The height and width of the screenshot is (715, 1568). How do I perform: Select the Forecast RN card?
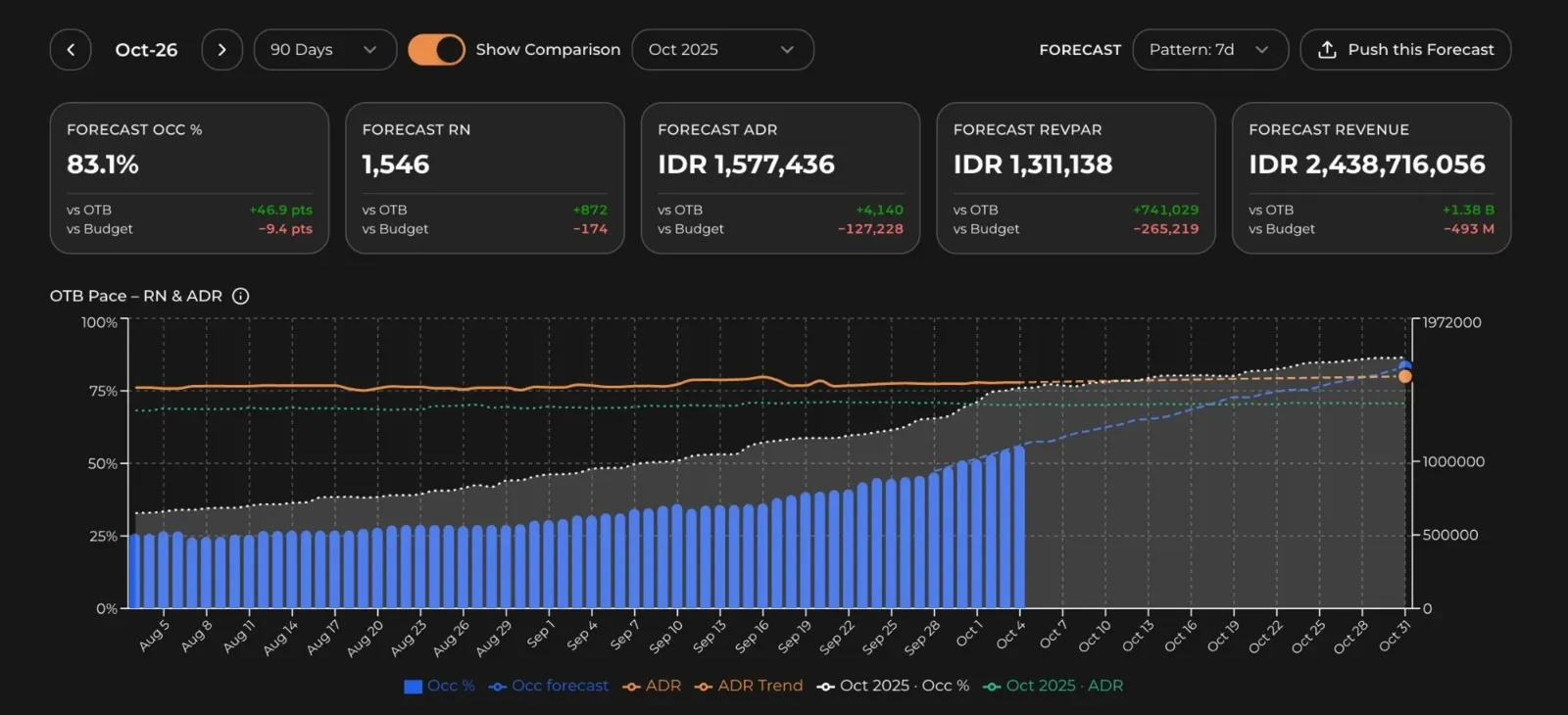click(485, 178)
